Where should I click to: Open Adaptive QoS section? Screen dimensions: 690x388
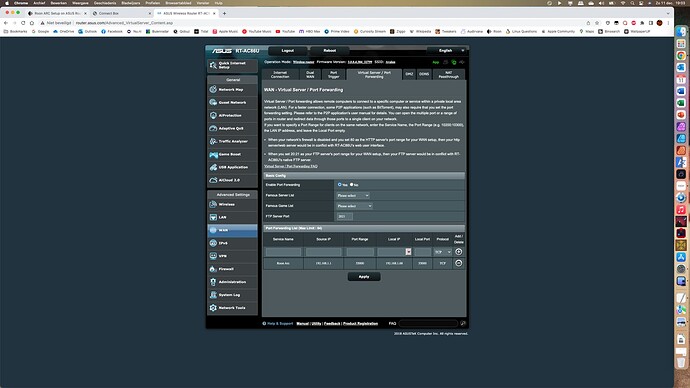click(x=232, y=128)
